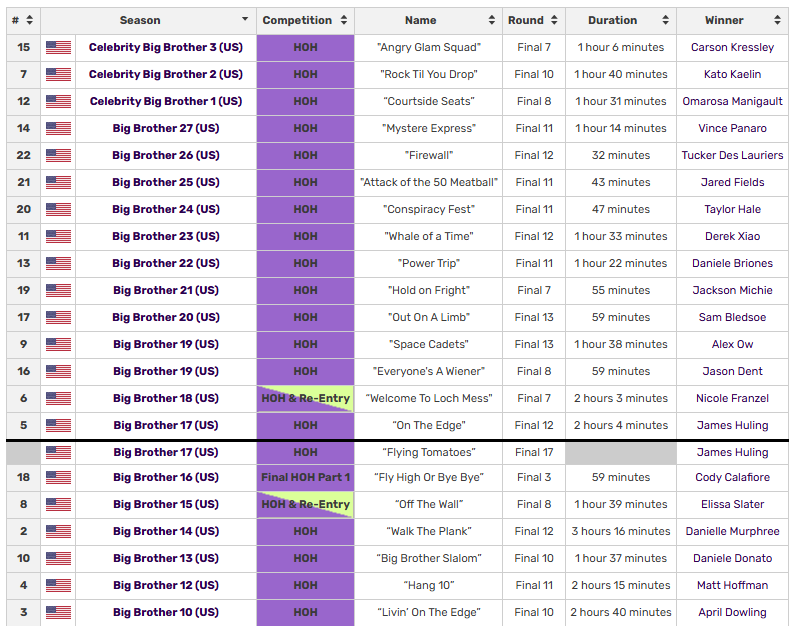Click US flag beside Big Brother 21
Image resolution: width=792 pixels, height=626 pixels.
[58, 291]
